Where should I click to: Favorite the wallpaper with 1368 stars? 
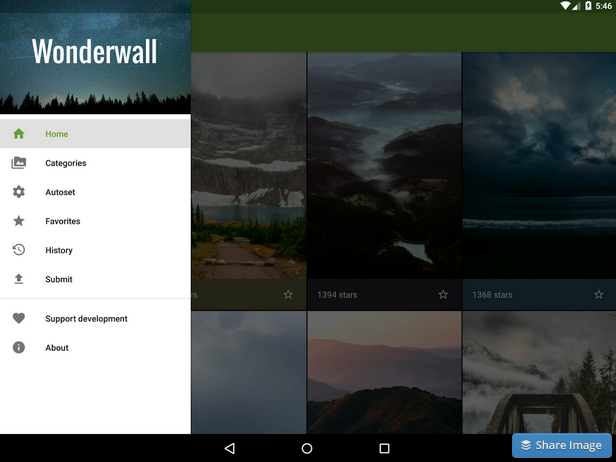(x=598, y=294)
